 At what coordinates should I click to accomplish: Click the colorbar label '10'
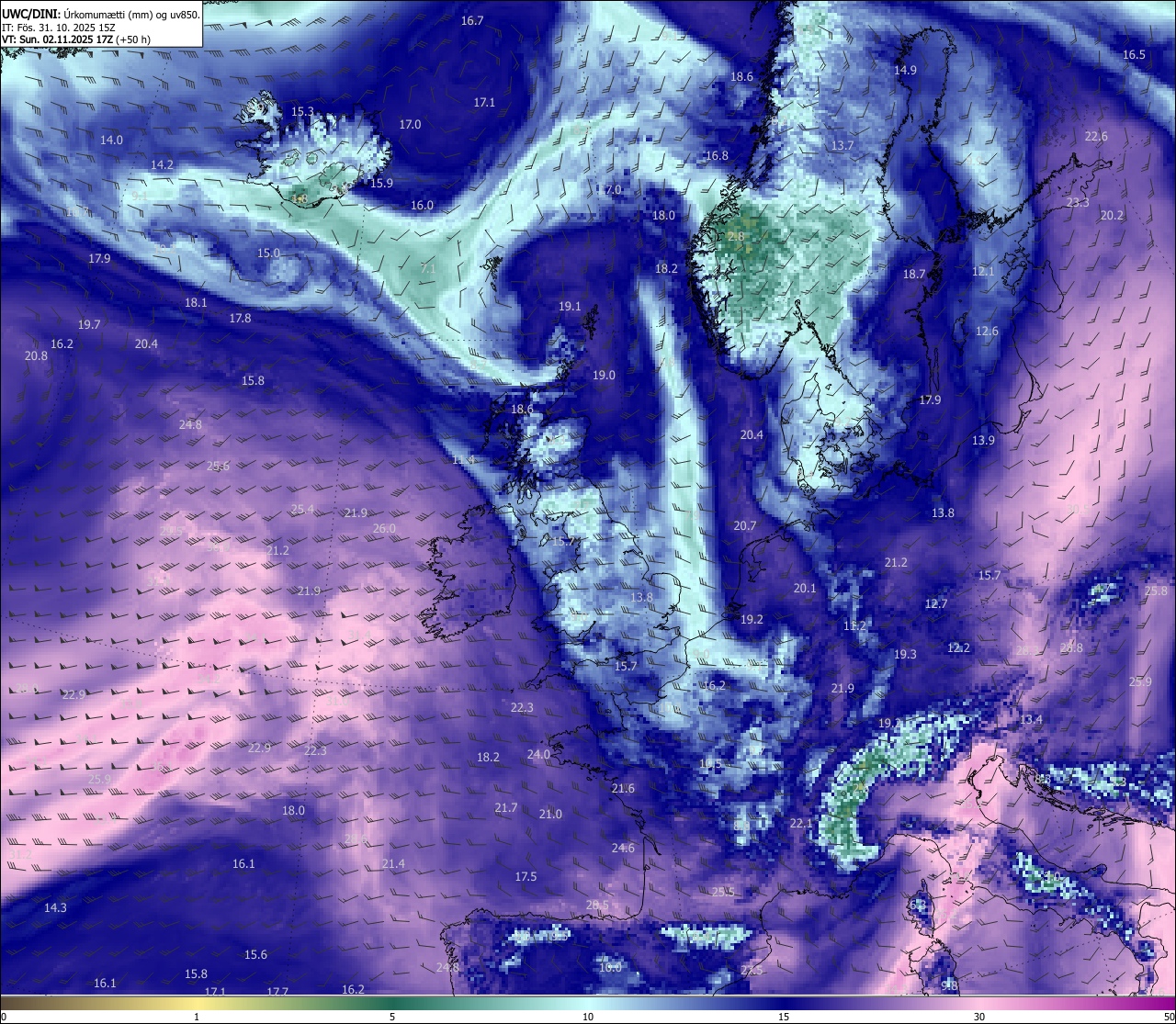588,1017
